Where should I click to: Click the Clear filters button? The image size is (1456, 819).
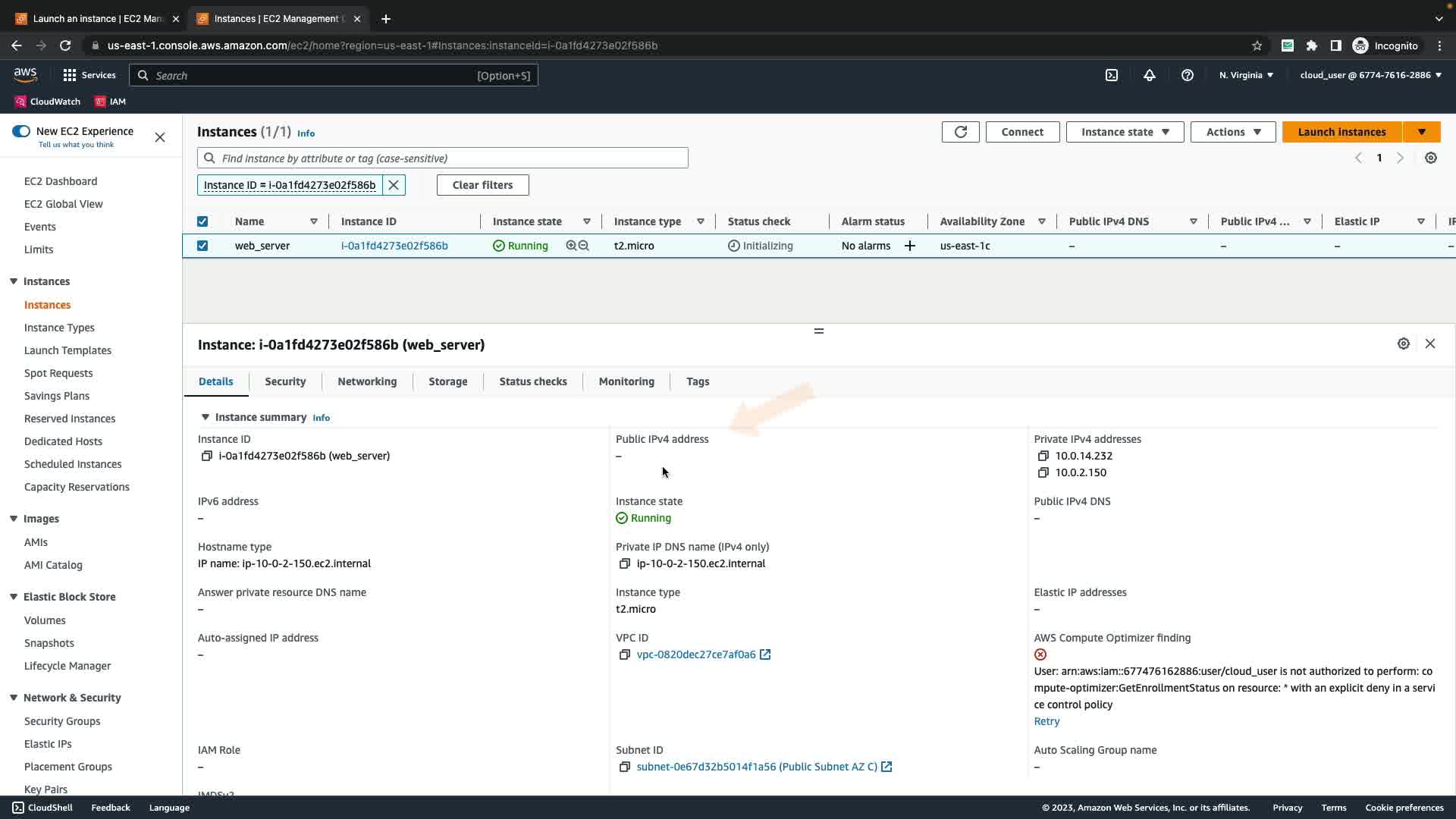pos(482,185)
